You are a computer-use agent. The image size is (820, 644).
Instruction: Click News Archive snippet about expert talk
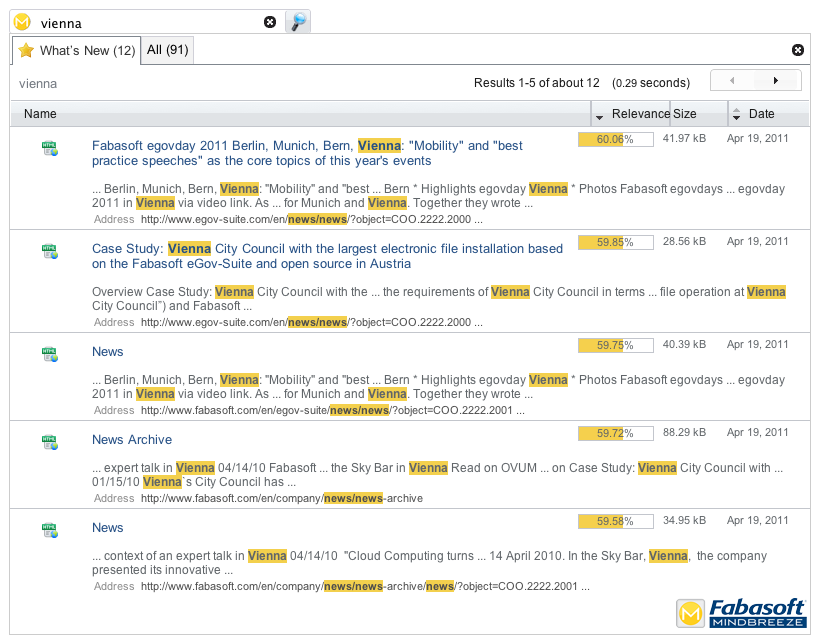point(437,474)
